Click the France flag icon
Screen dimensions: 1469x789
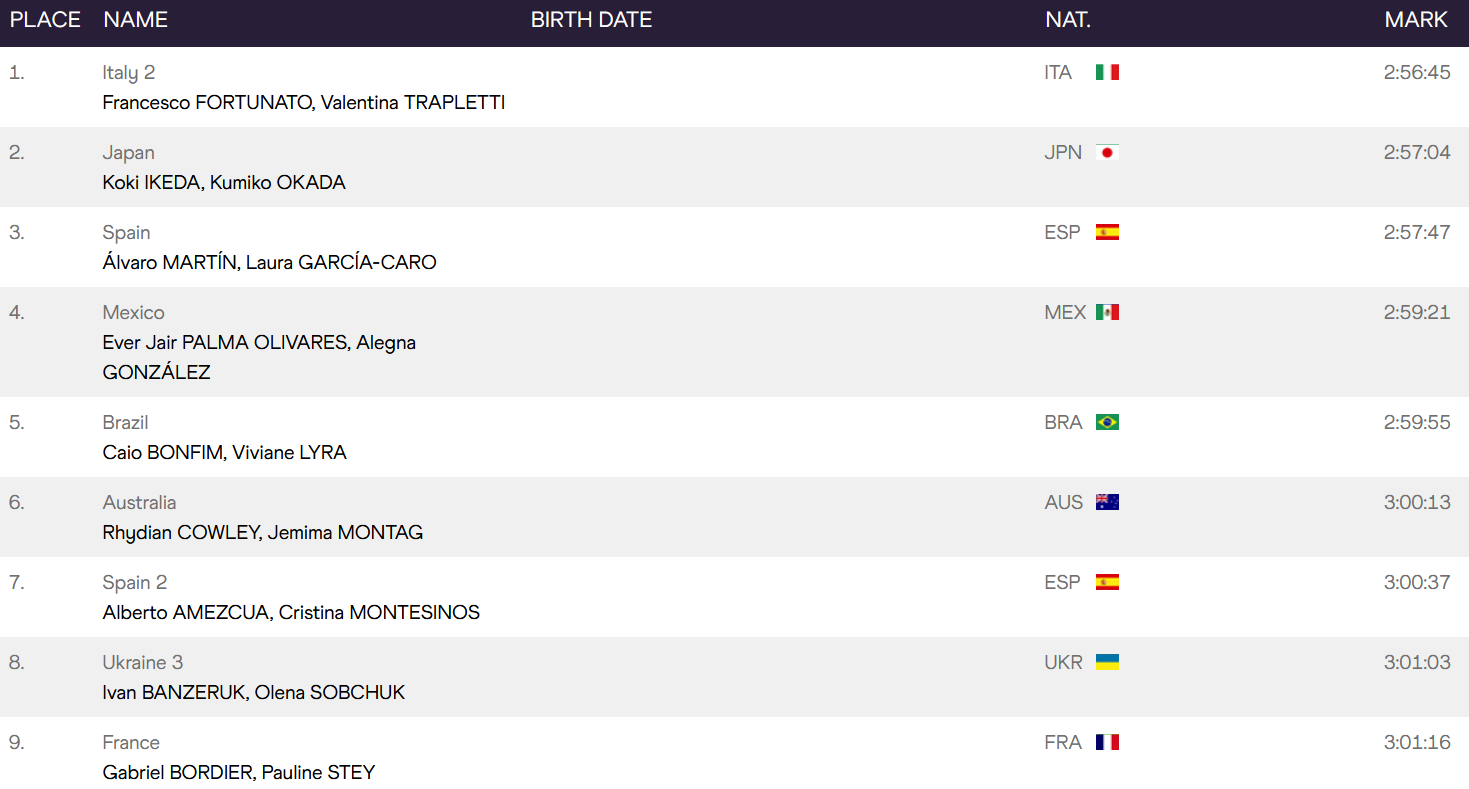pos(1107,742)
